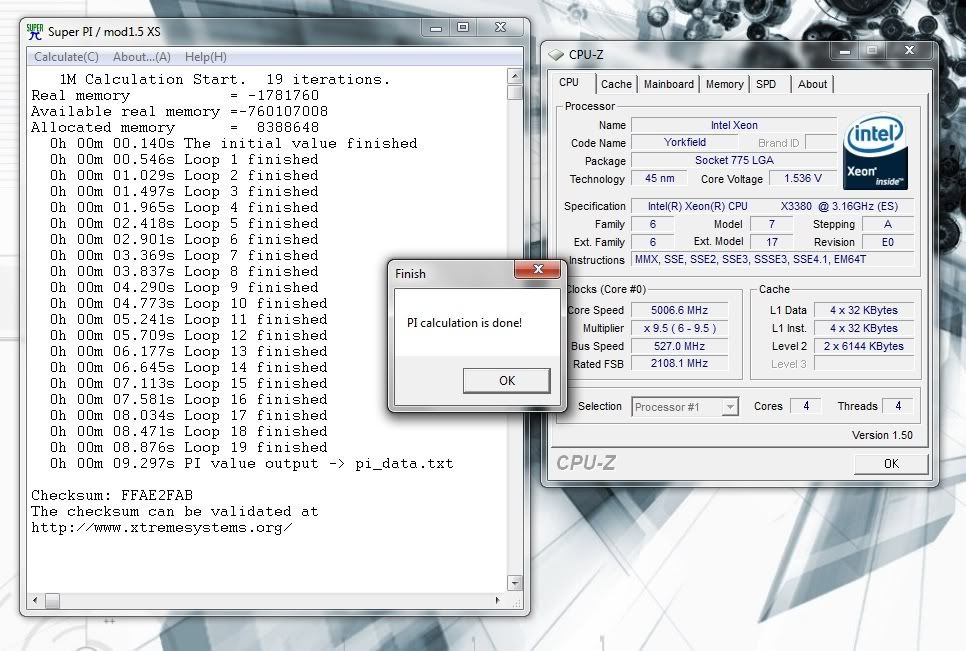Click the Cores count value 4
Viewport: 966px width, 651px height.
(806, 406)
